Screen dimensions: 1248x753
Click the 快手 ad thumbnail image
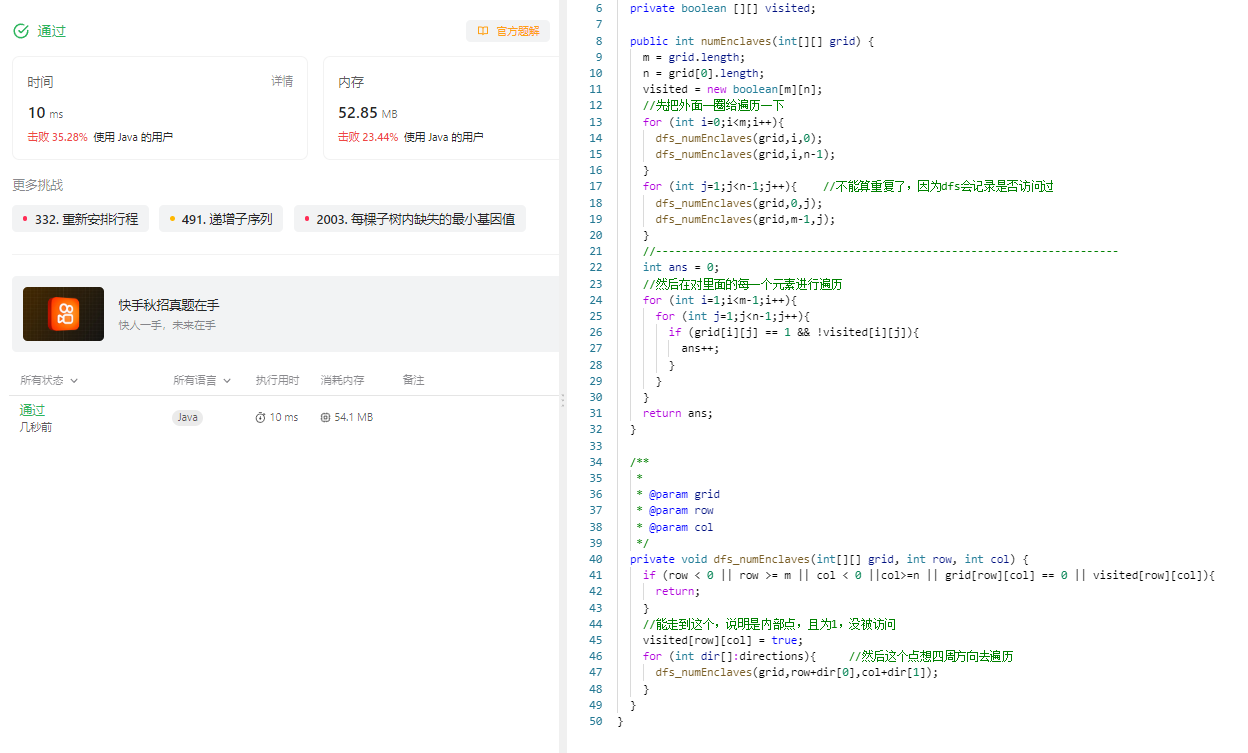pos(63,314)
